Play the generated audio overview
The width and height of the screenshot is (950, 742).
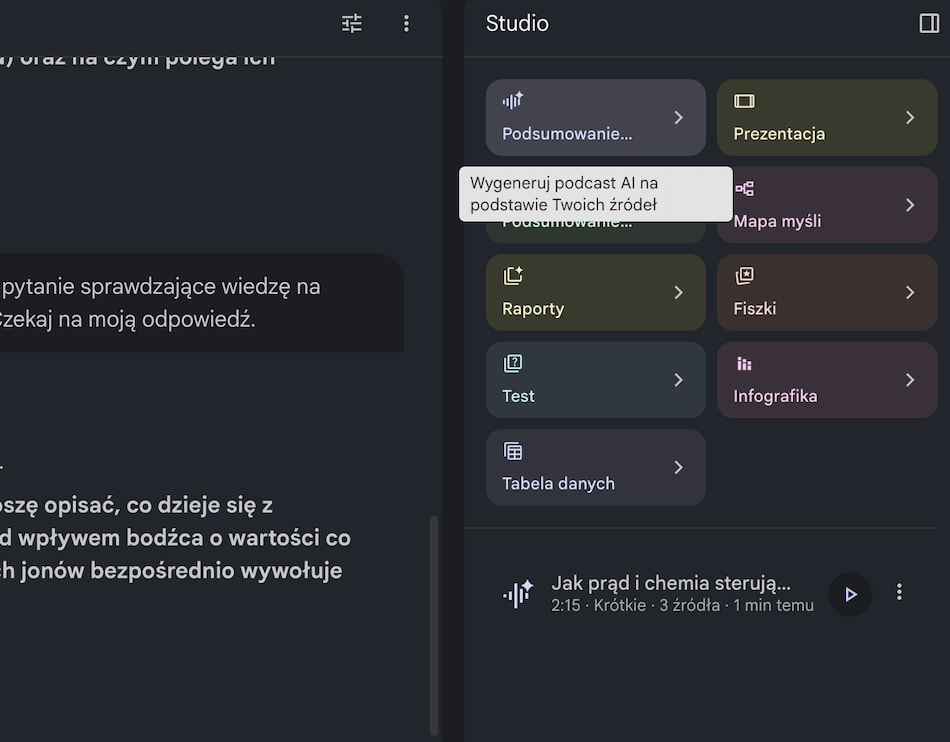click(850, 594)
